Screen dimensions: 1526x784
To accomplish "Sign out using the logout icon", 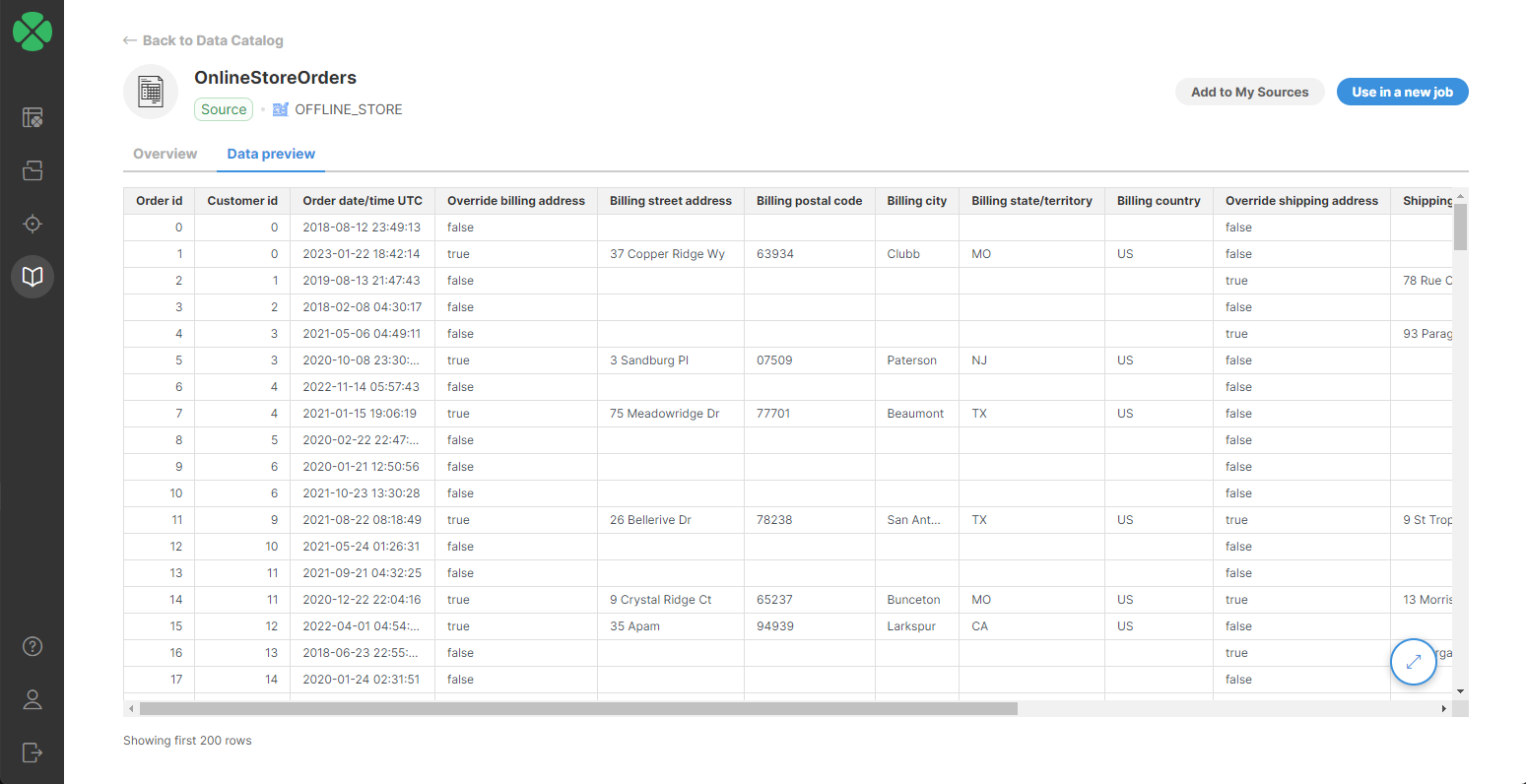I will point(33,752).
